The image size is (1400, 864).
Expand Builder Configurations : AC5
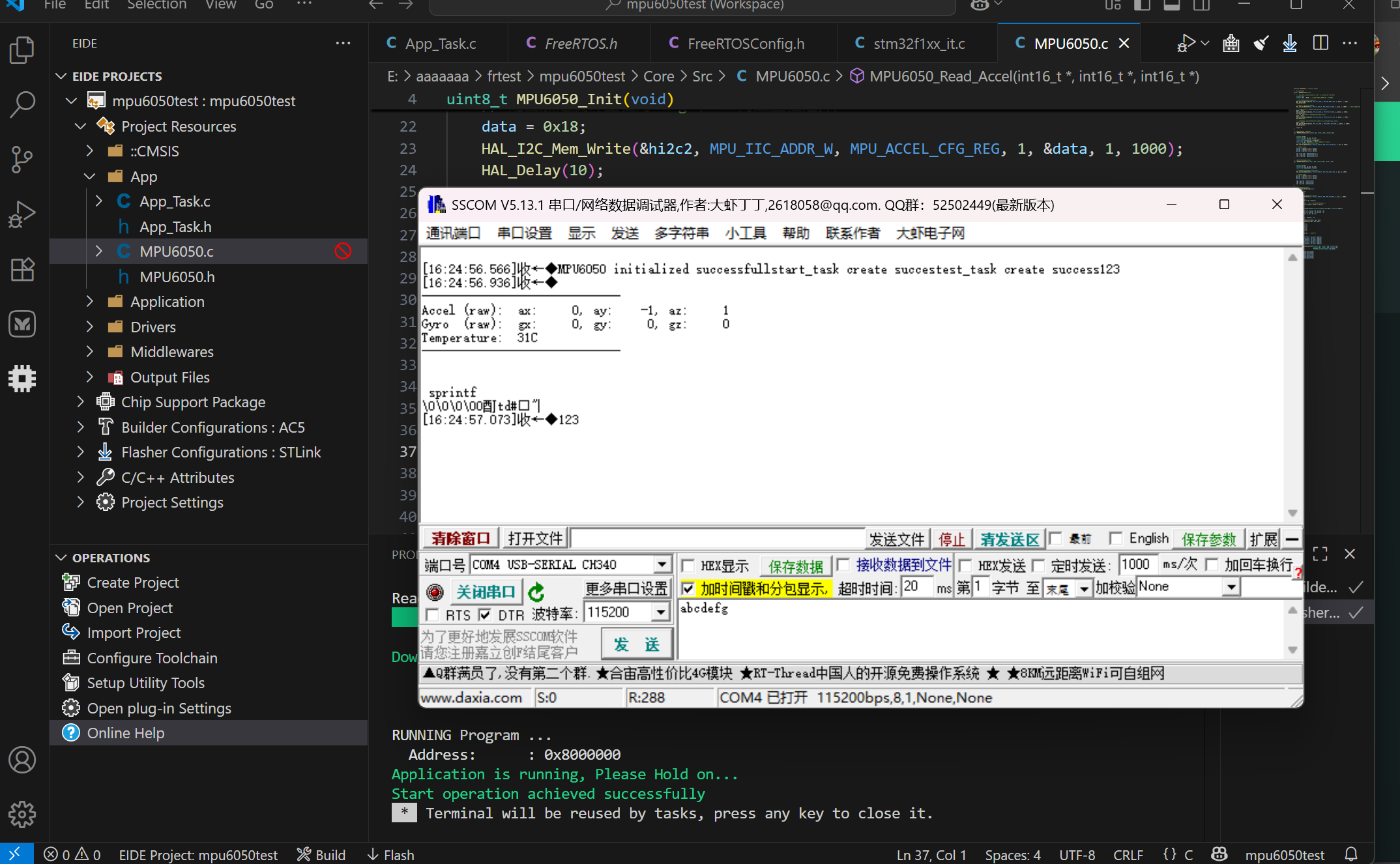[80, 427]
